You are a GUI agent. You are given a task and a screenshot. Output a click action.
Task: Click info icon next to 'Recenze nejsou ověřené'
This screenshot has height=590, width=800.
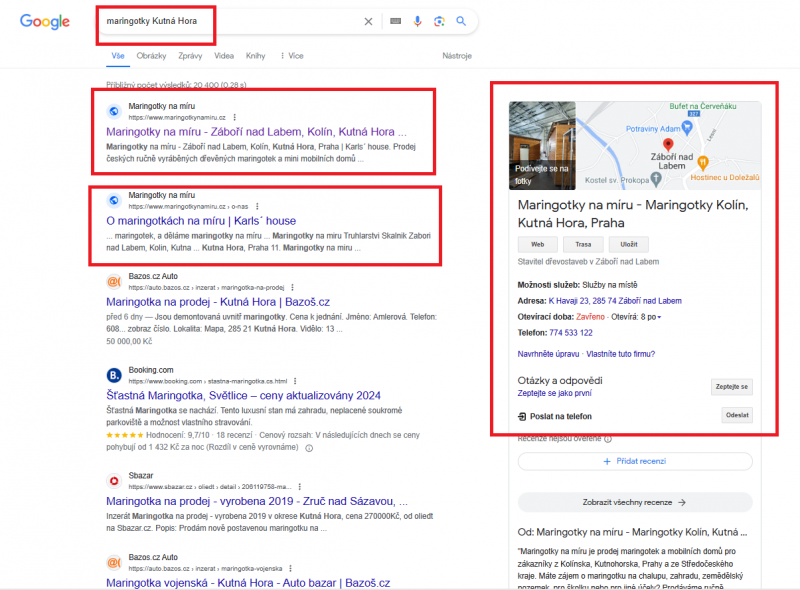click(x=608, y=439)
